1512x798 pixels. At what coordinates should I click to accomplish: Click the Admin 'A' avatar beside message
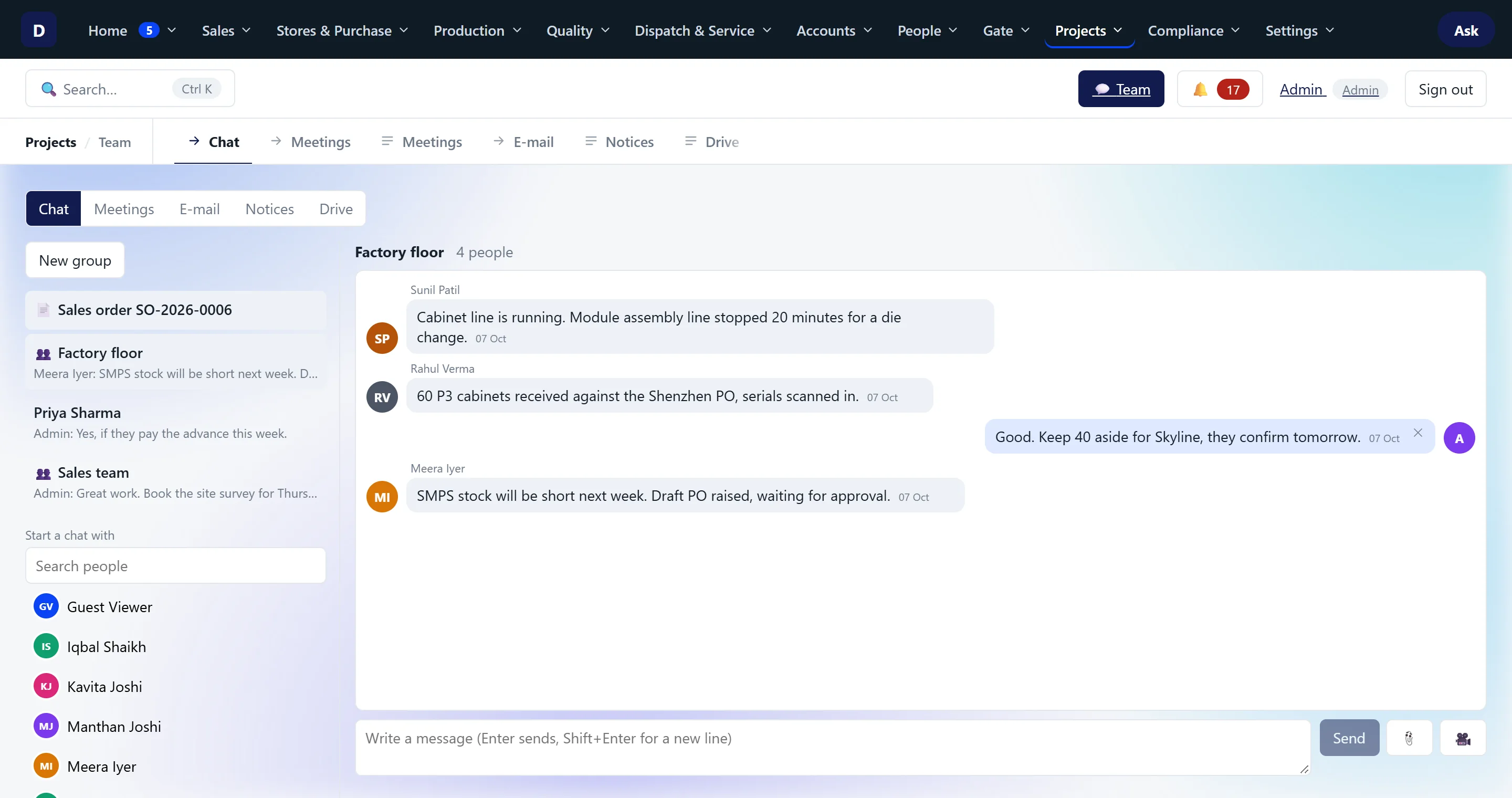pyautogui.click(x=1459, y=438)
